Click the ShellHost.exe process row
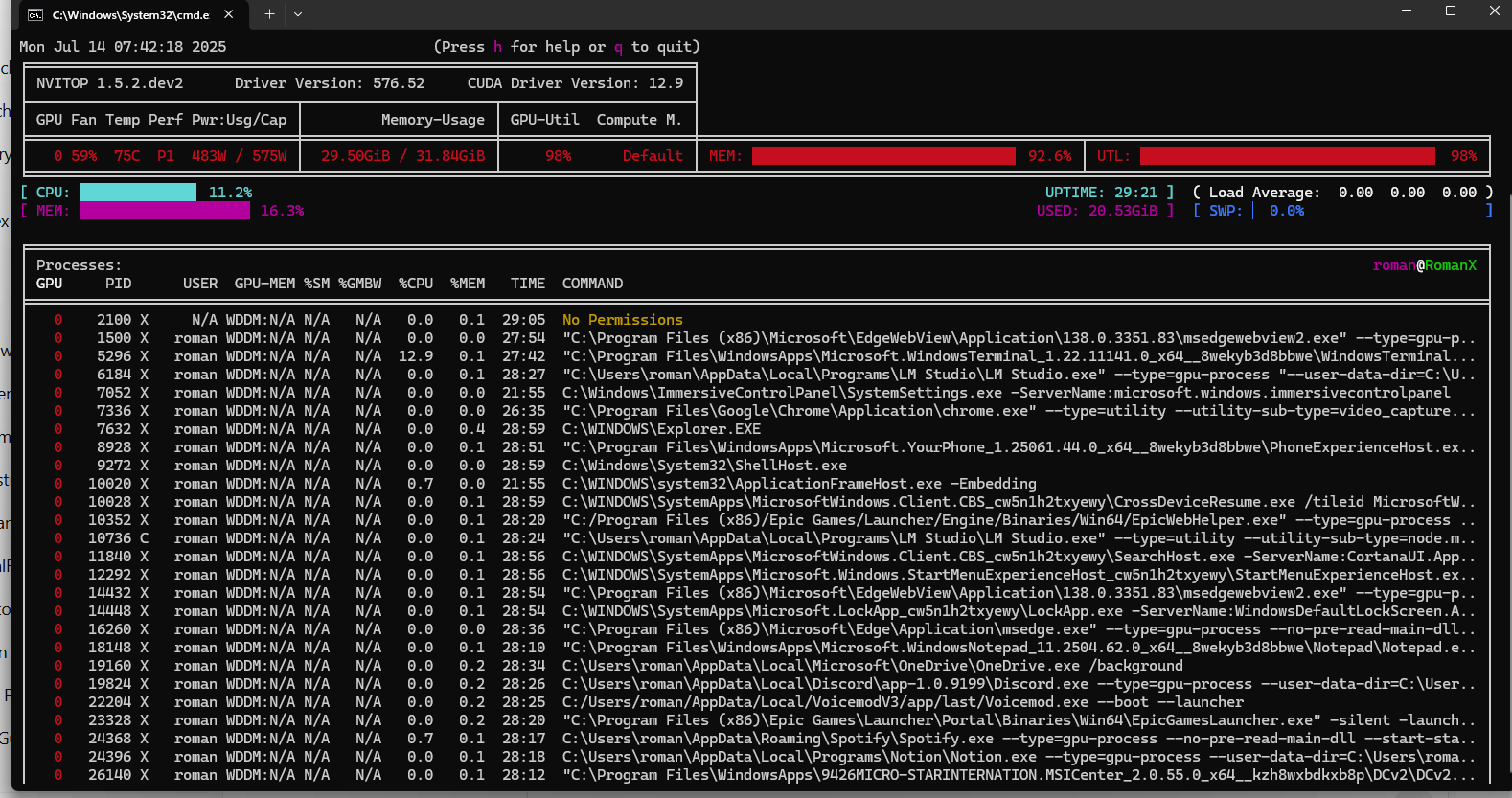 (757, 466)
